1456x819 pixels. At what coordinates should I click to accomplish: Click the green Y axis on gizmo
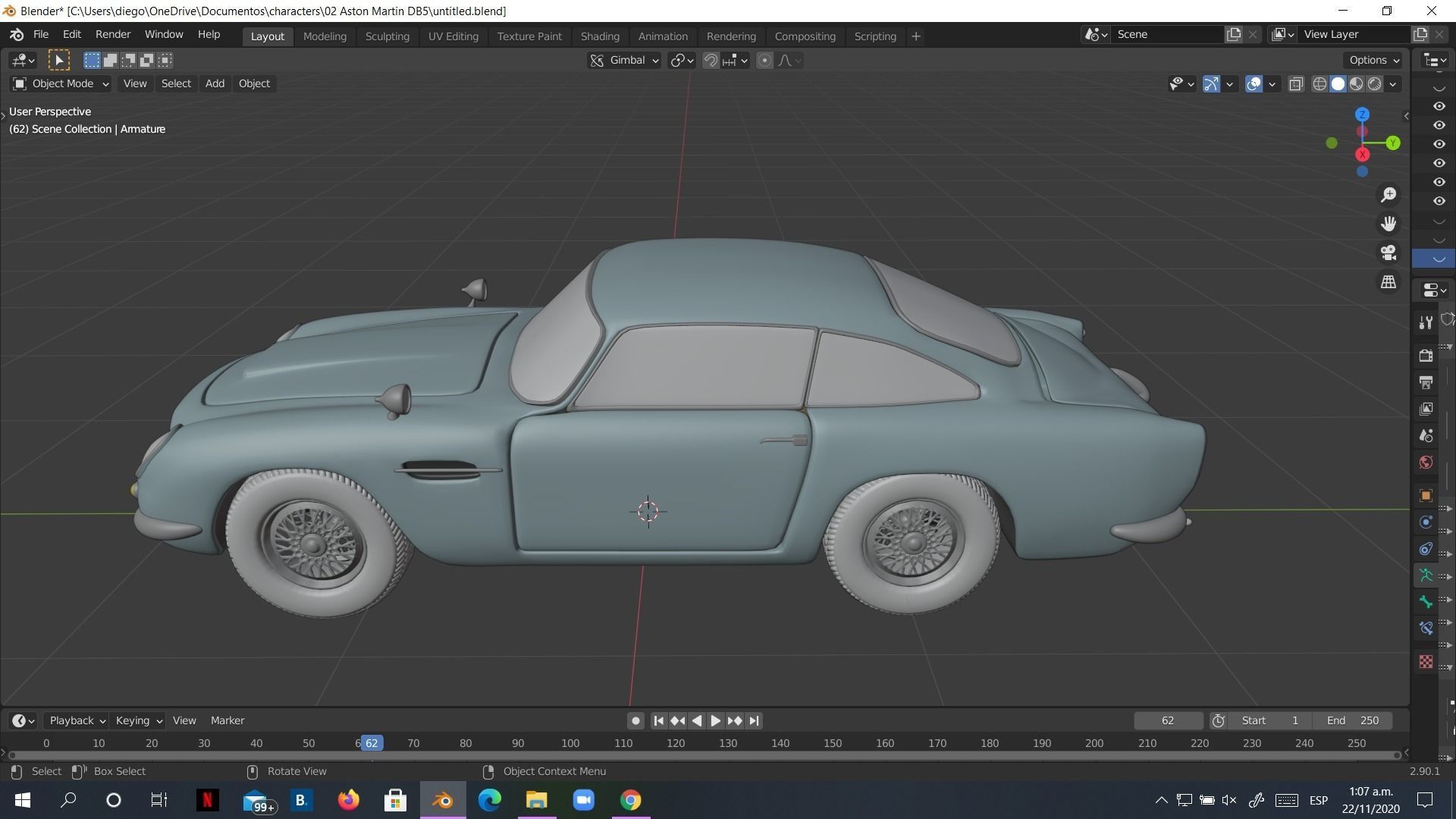[1393, 143]
